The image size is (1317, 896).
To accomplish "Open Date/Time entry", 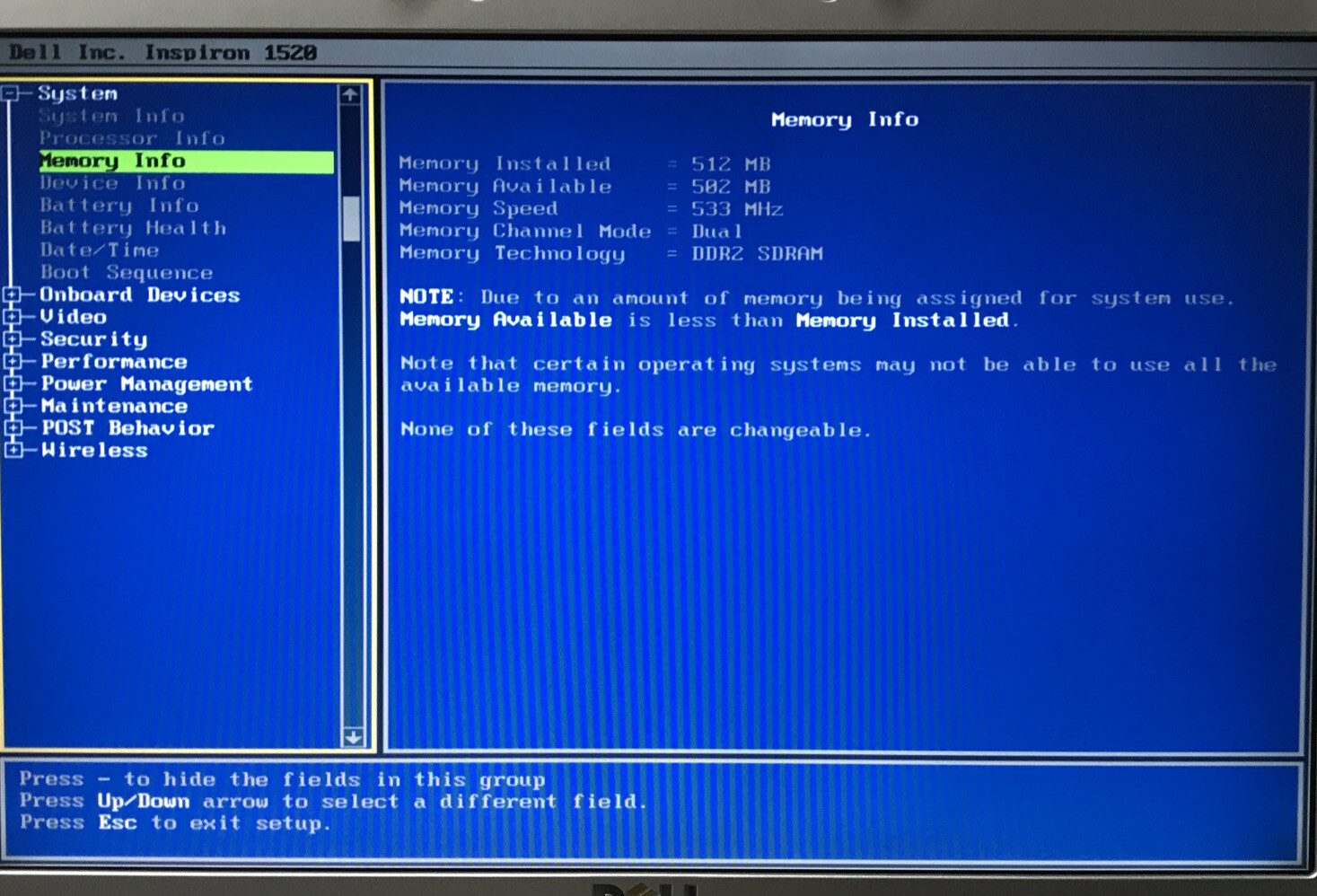I will [100, 250].
